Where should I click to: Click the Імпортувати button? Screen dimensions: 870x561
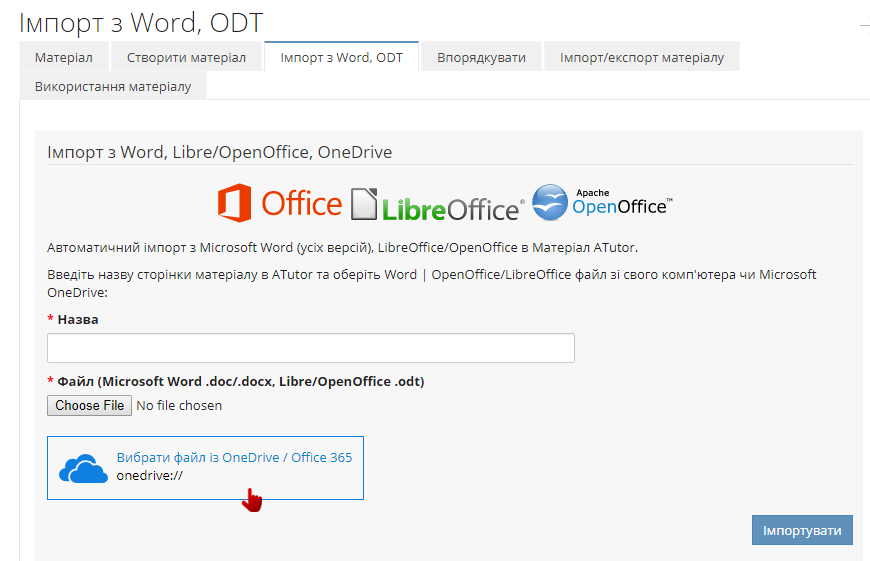(x=802, y=530)
